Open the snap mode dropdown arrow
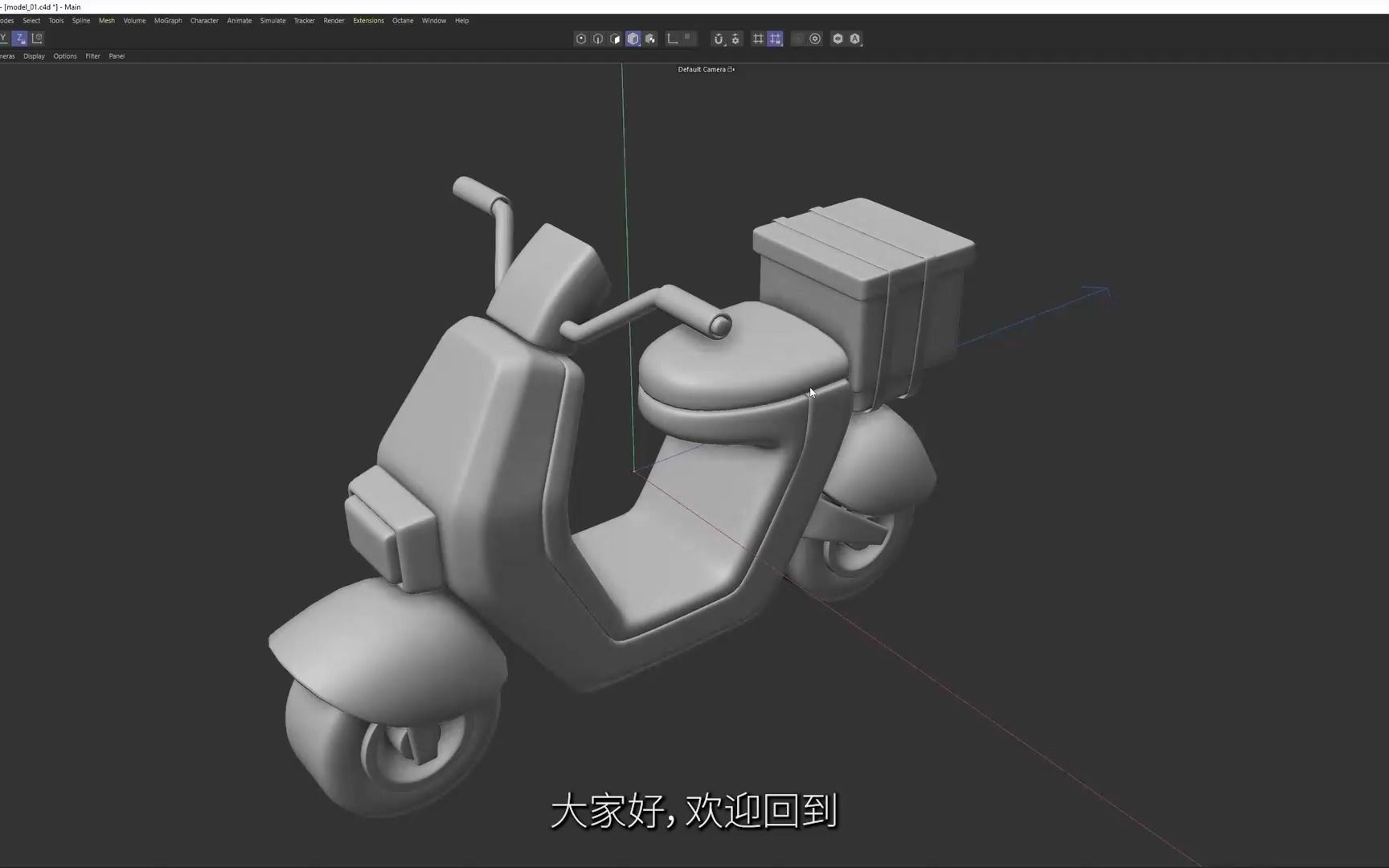Image resolution: width=1389 pixels, height=868 pixels. point(724,44)
